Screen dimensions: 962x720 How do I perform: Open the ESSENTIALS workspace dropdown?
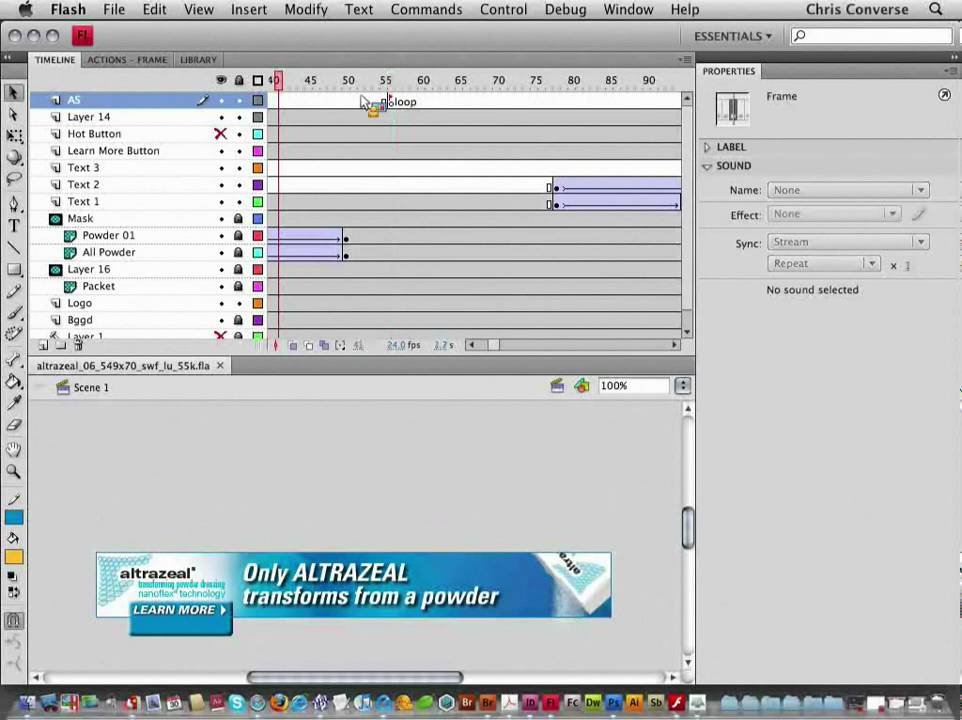[x=733, y=36]
